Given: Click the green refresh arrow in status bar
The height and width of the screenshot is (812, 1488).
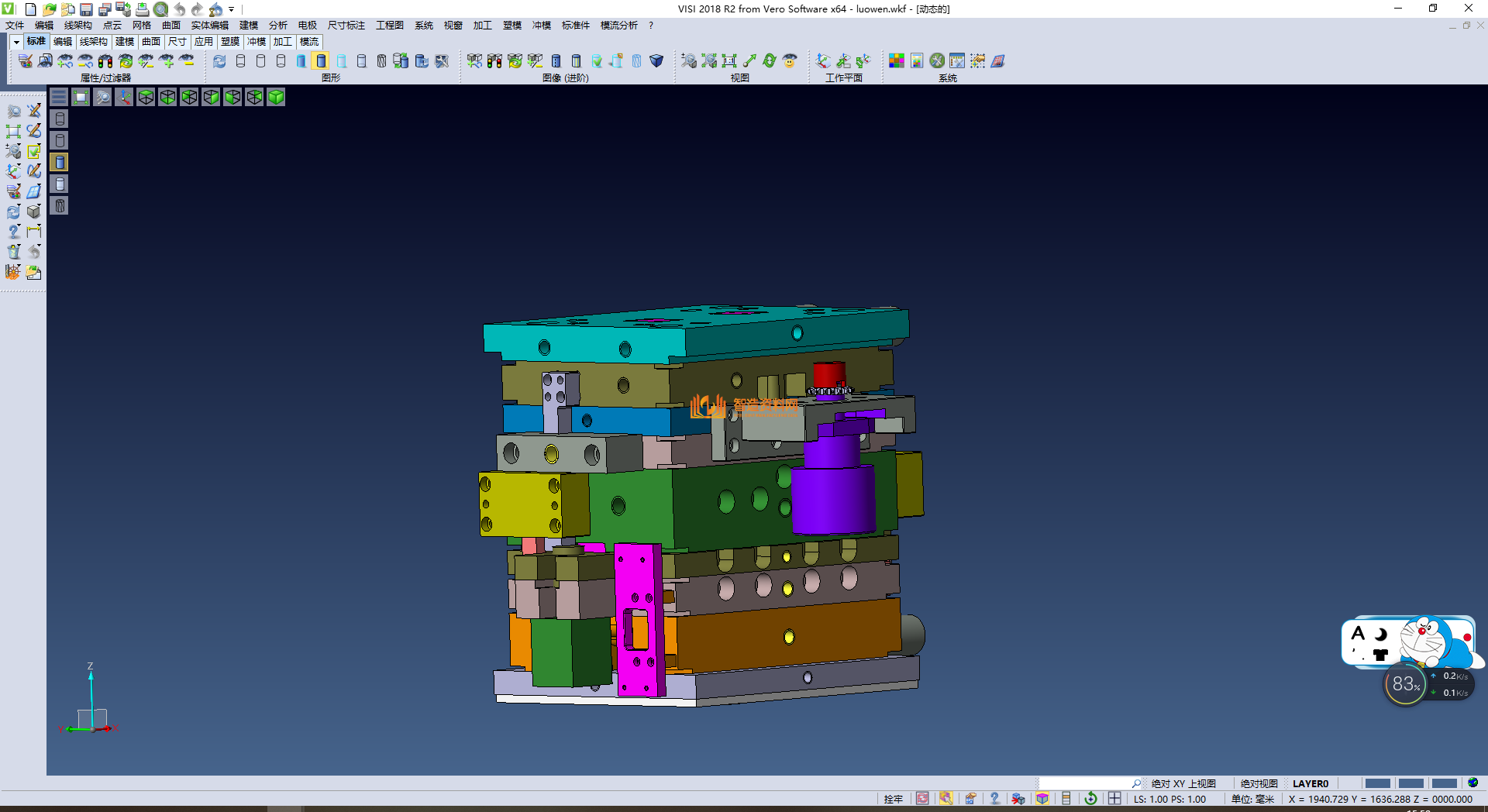Looking at the screenshot, I should coord(1090,799).
